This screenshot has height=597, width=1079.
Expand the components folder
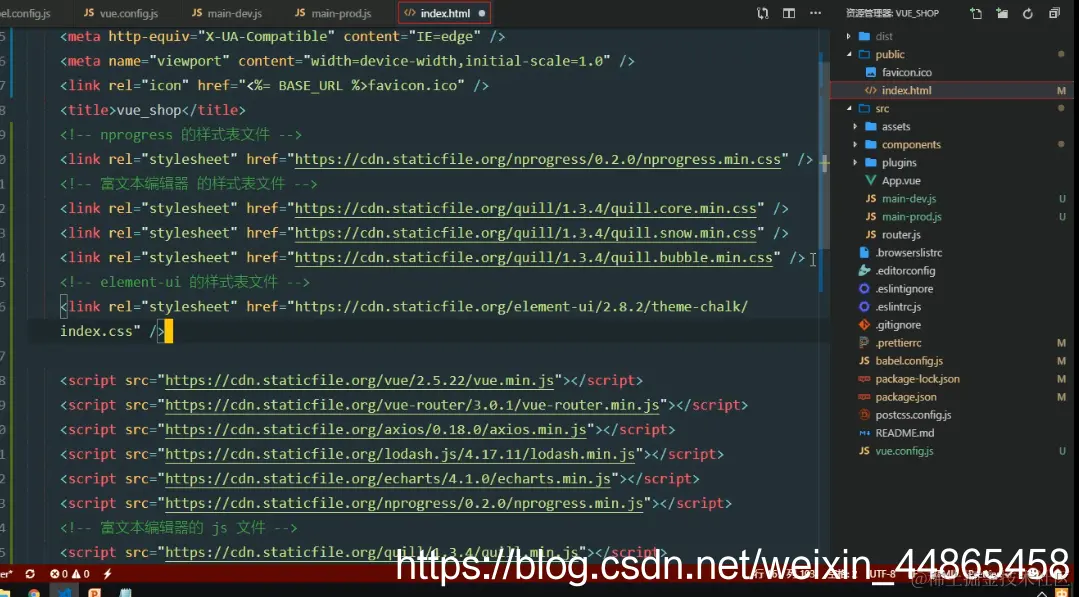911,144
